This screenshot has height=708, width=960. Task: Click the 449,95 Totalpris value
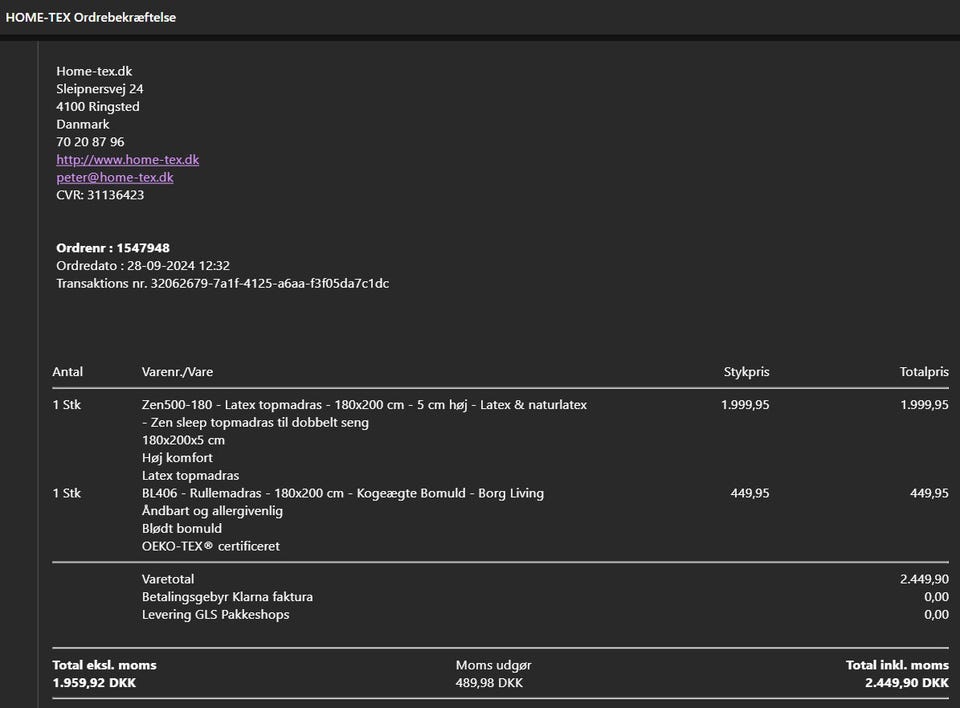[929, 493]
